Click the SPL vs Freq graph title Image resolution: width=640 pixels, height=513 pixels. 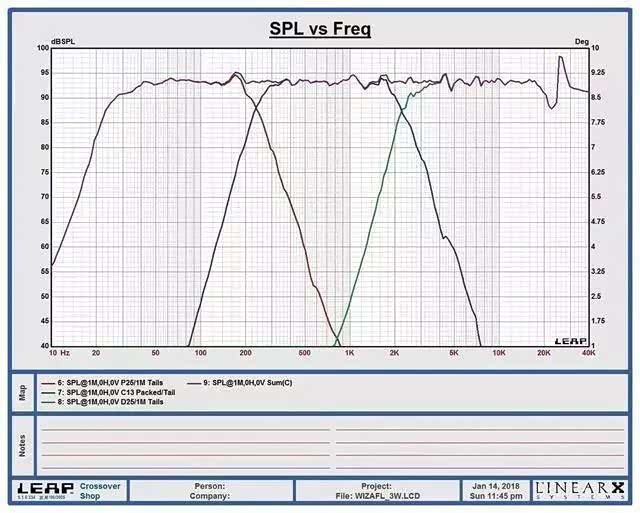(320, 29)
